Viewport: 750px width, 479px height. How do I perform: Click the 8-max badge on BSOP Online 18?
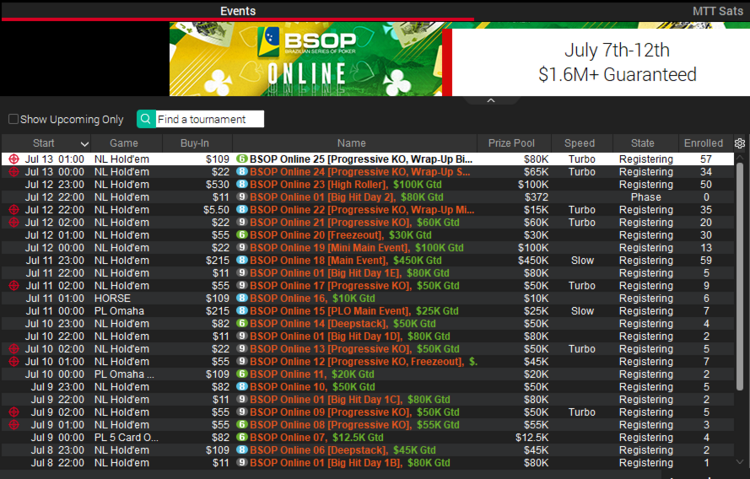pyautogui.click(x=242, y=260)
